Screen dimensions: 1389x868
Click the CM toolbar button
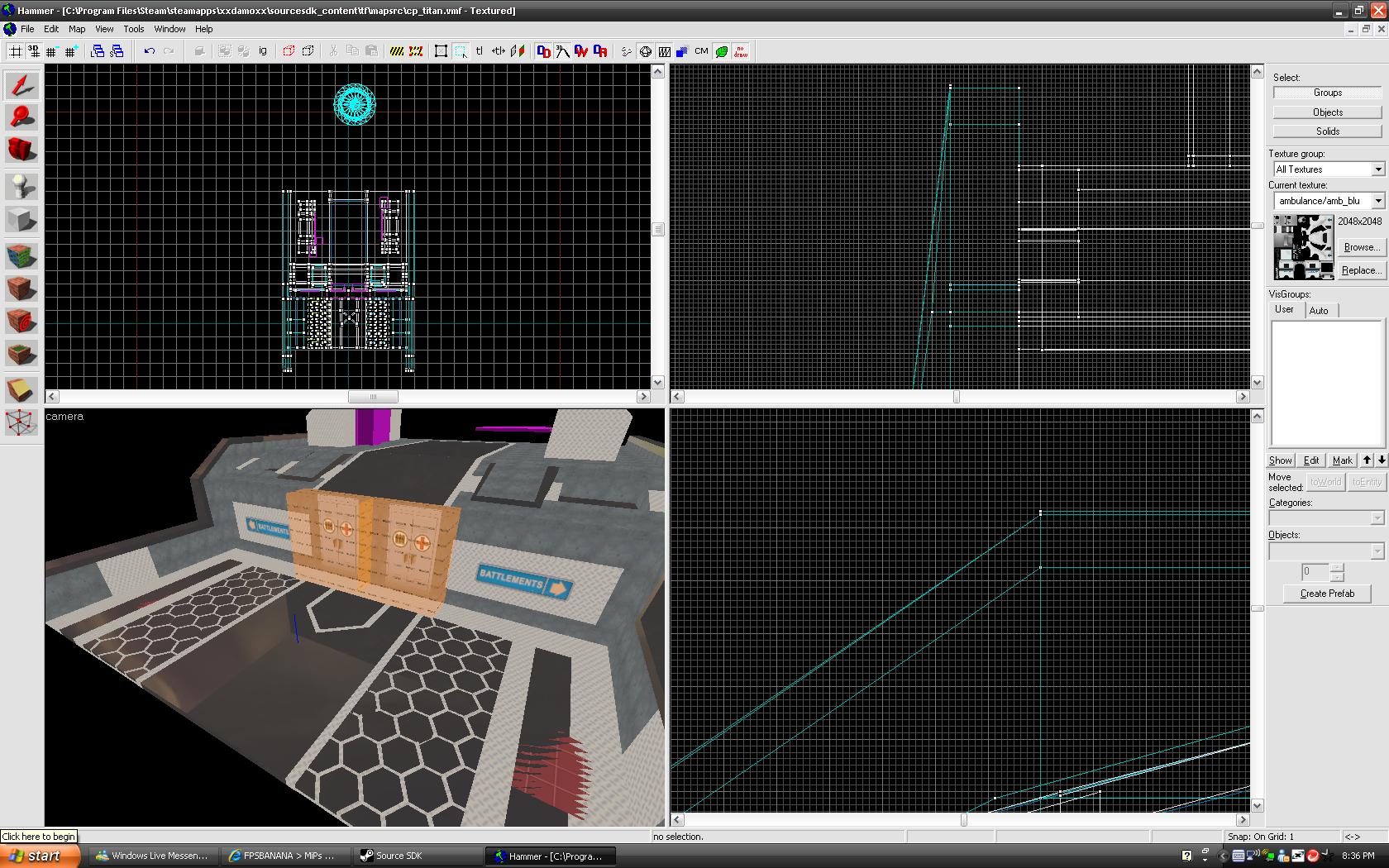tap(701, 51)
